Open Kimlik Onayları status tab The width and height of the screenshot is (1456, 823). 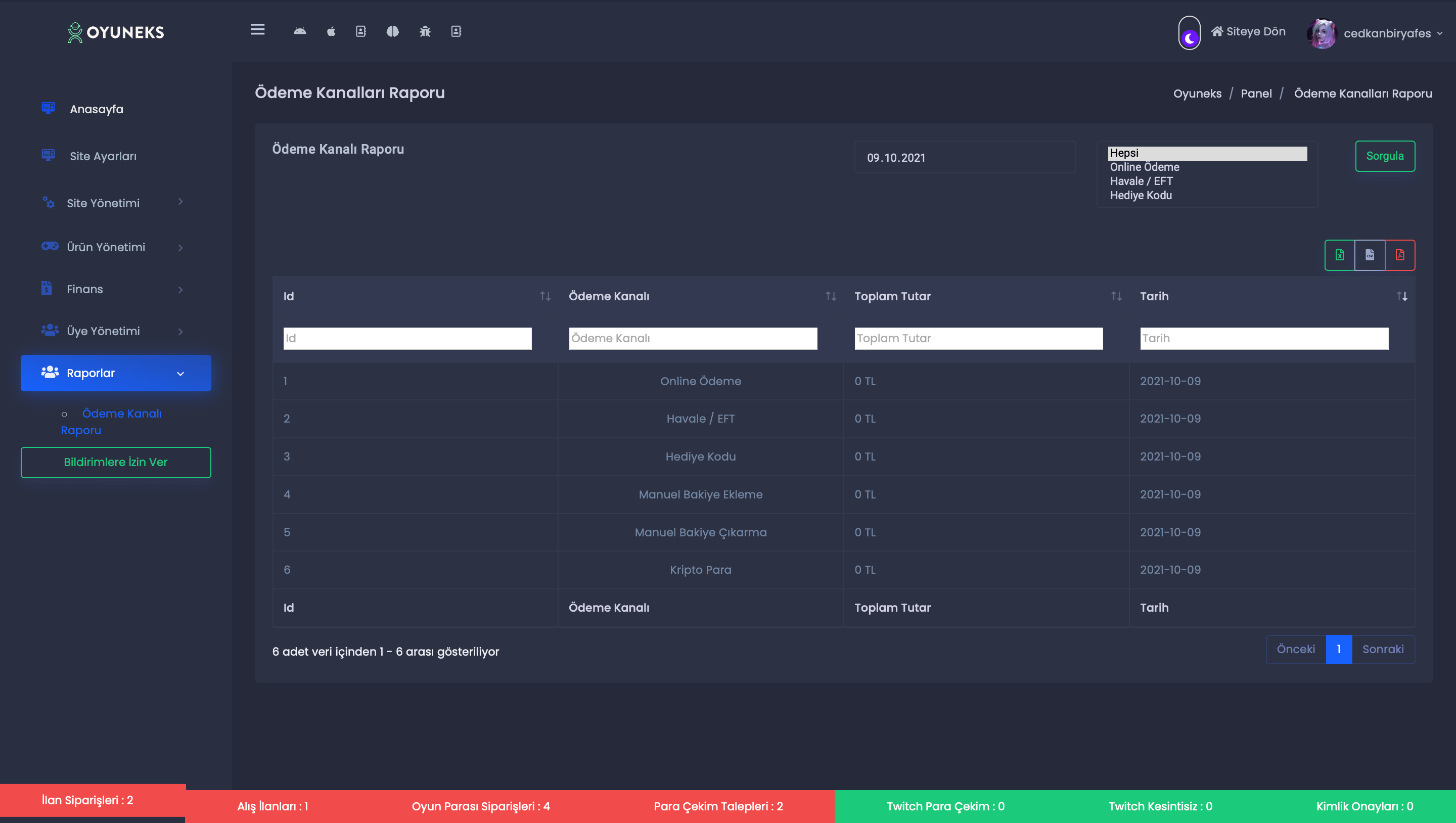[x=1364, y=807]
